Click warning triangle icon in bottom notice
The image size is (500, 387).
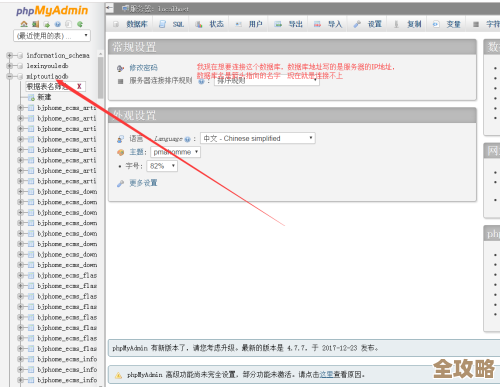[x=118, y=375]
